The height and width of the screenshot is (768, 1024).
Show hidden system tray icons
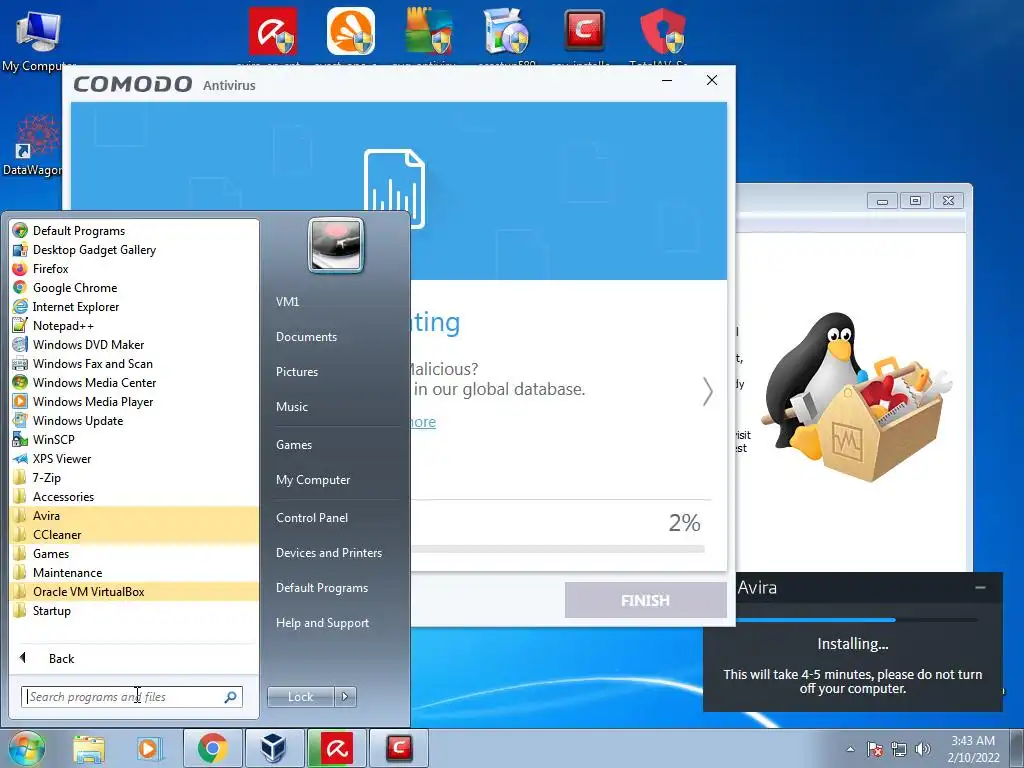(850, 749)
